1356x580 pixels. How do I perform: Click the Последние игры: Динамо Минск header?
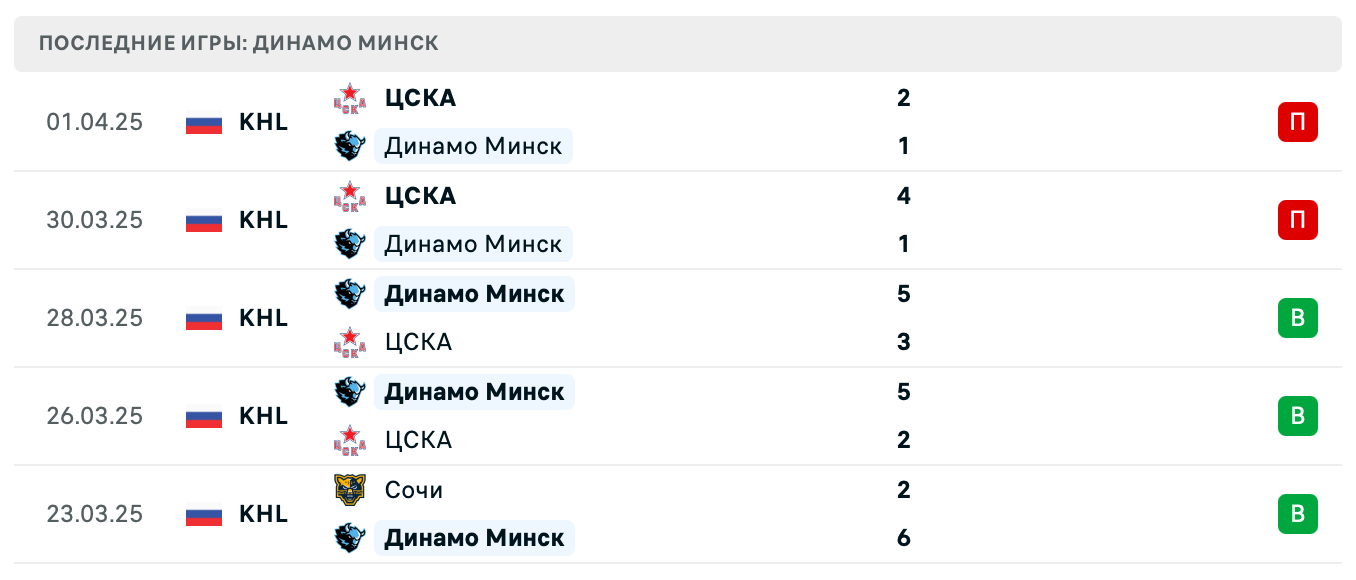coord(239,43)
